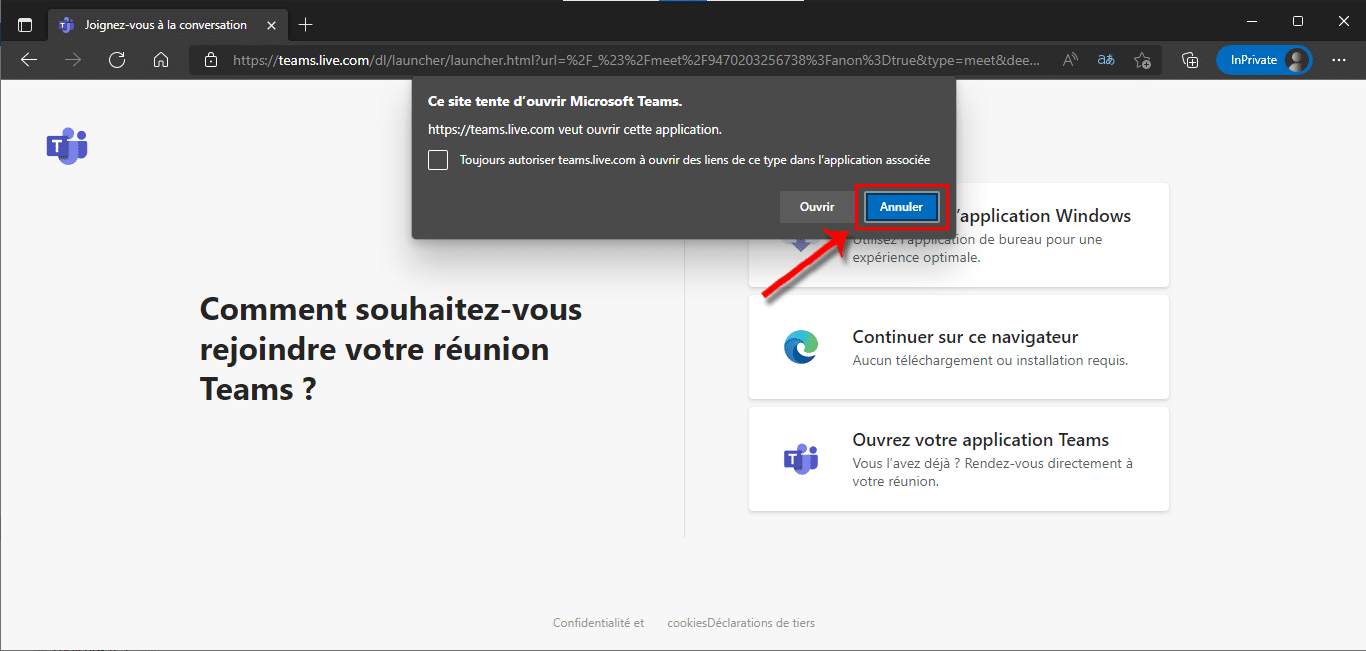Click the 'Comment souhaitez-vous rejoindre' heading
The image size is (1366, 651).
point(391,349)
